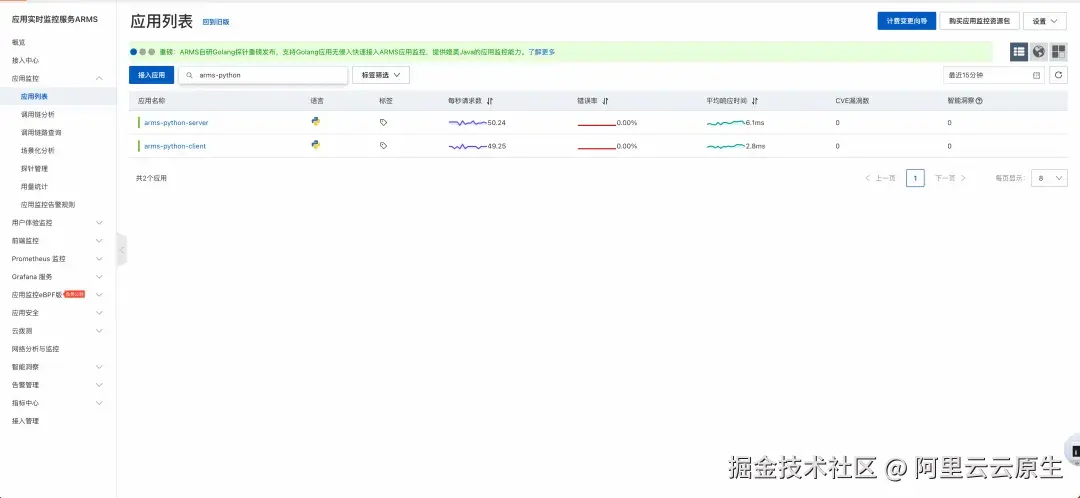This screenshot has width=1080, height=498.
Task: Click the search magnifier icon in search box
Action: (x=189, y=75)
